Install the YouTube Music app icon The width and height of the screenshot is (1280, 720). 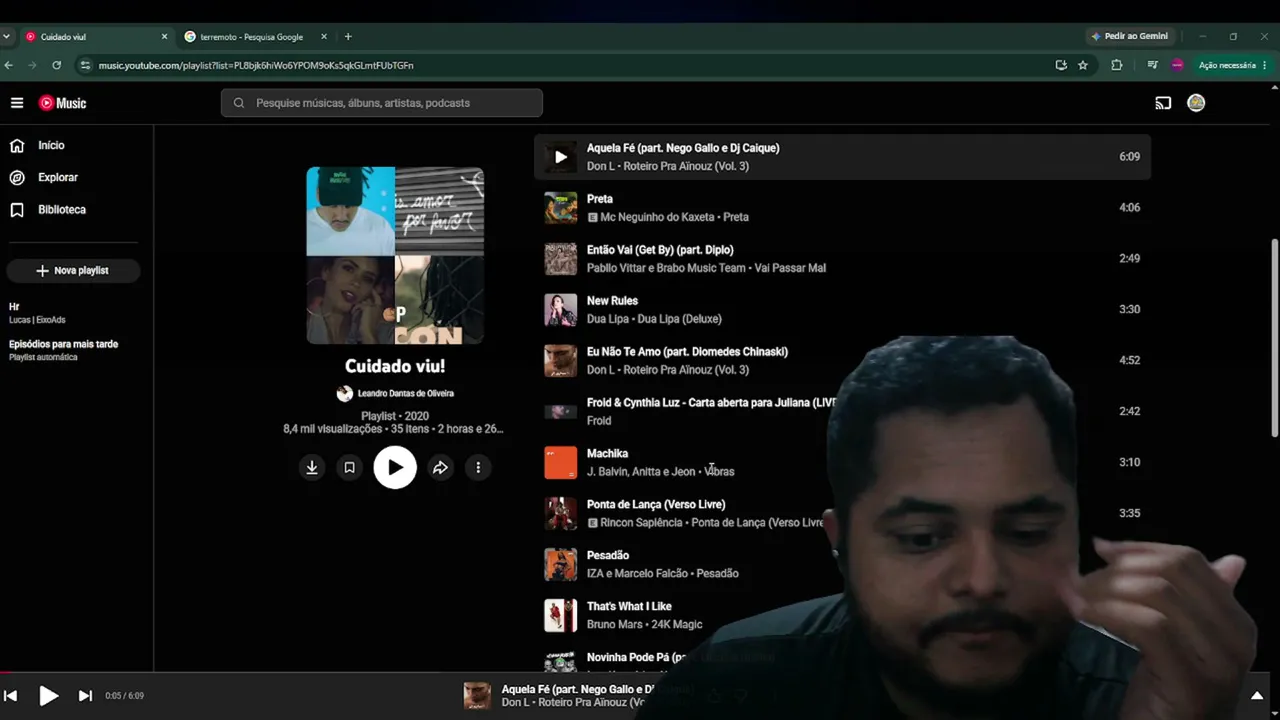1061,65
